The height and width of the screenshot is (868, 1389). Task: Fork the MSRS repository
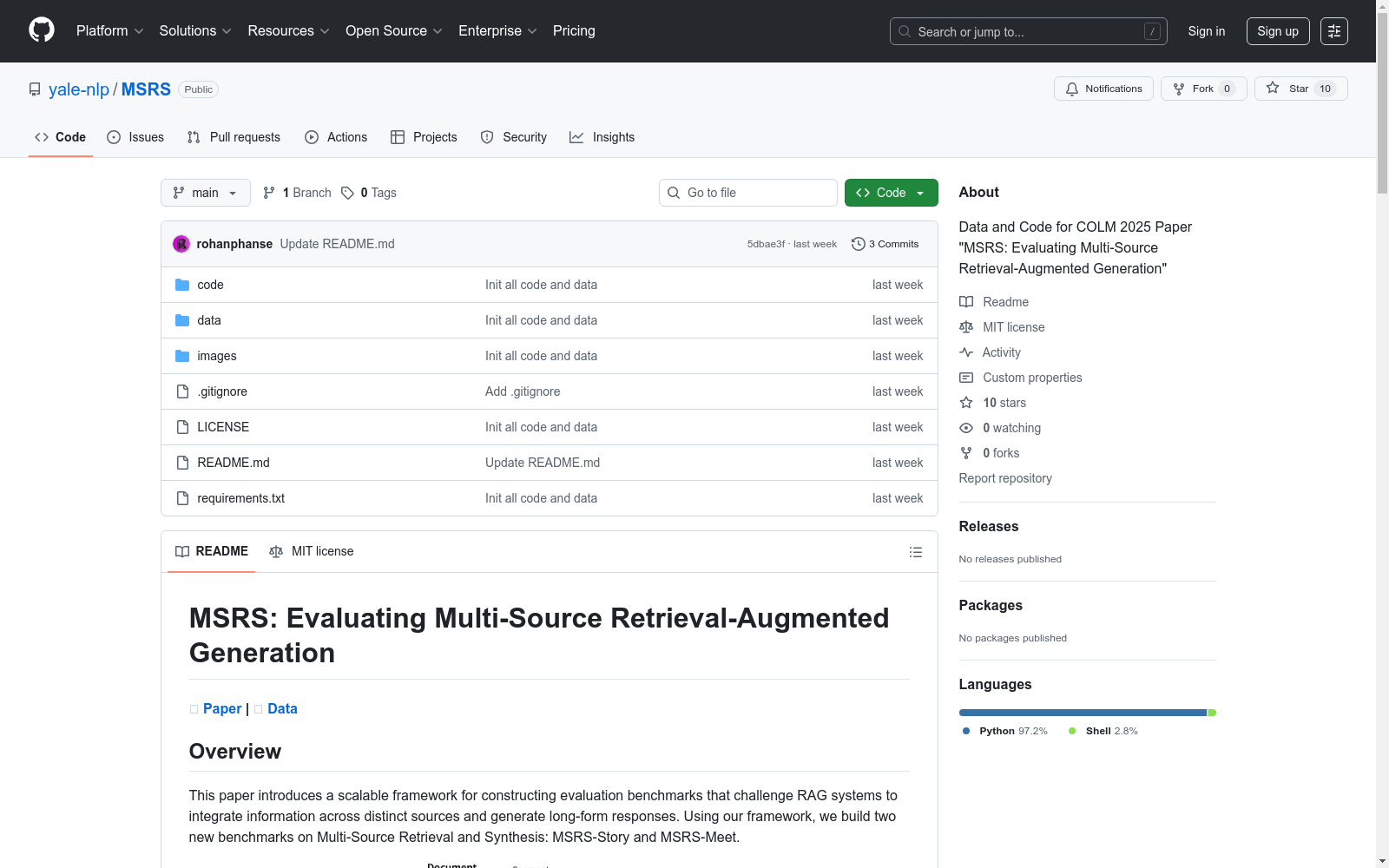pos(1203,89)
